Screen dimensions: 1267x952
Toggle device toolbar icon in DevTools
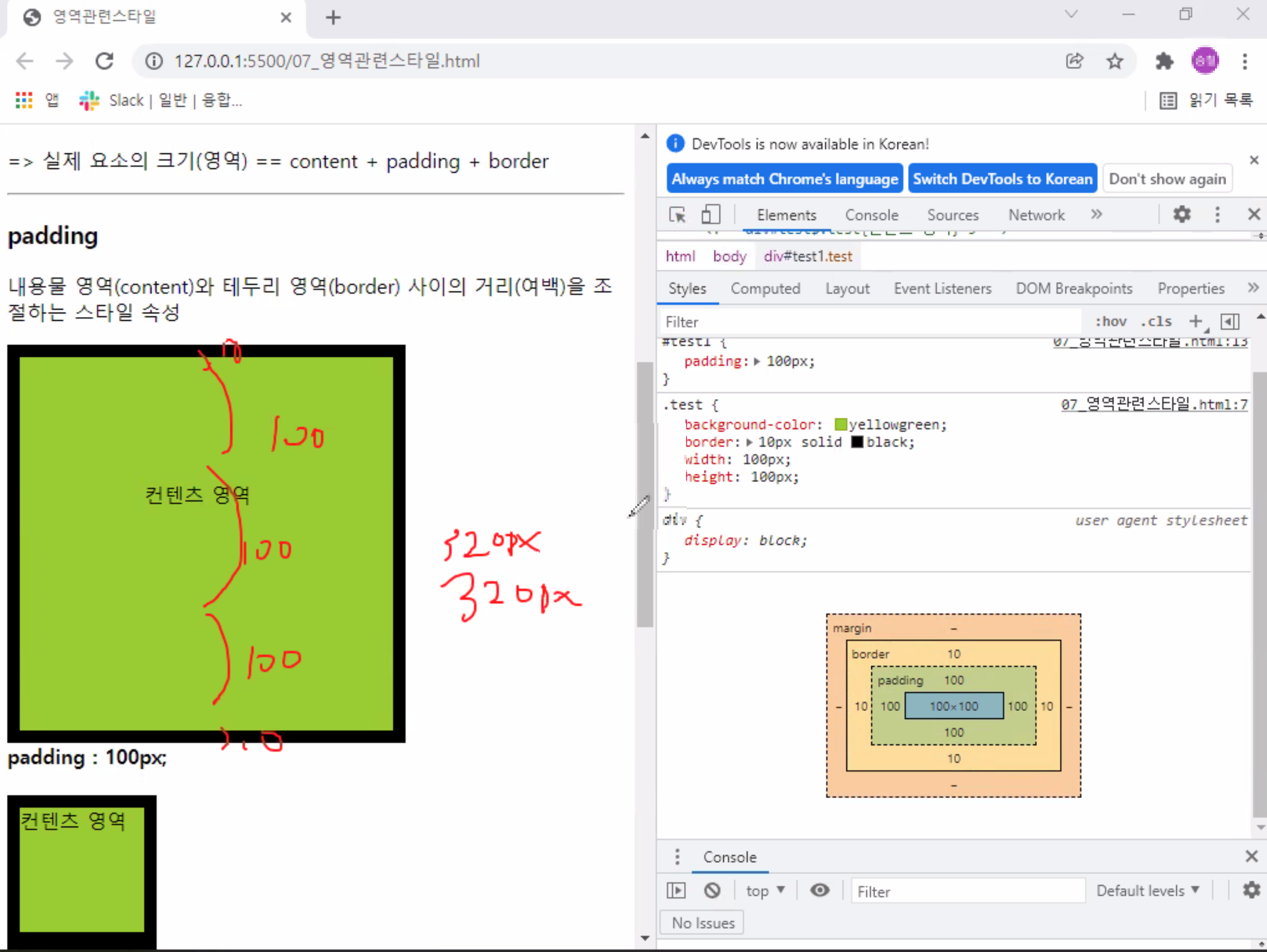[x=710, y=215]
